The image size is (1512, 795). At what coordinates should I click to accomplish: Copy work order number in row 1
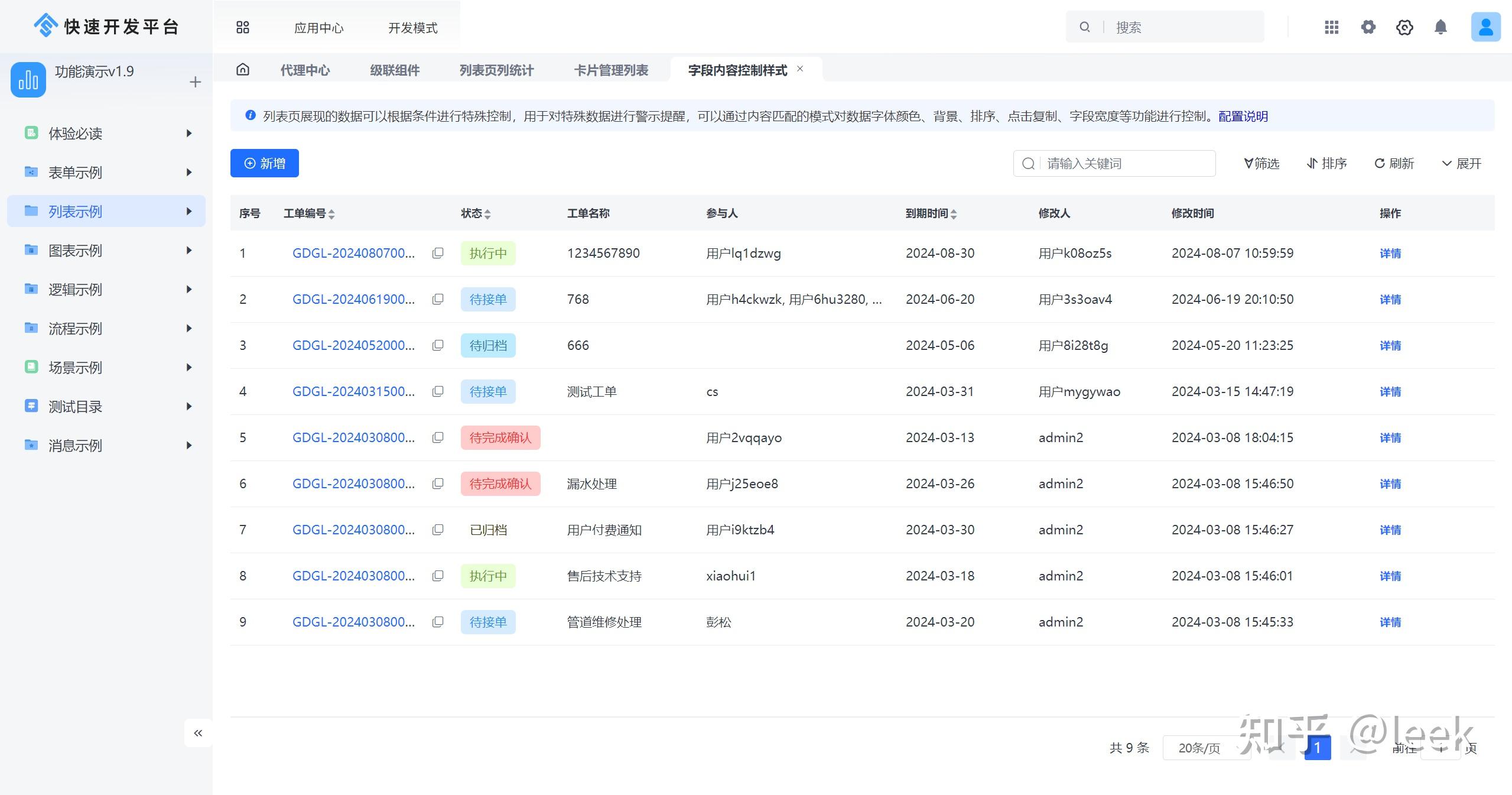(438, 253)
